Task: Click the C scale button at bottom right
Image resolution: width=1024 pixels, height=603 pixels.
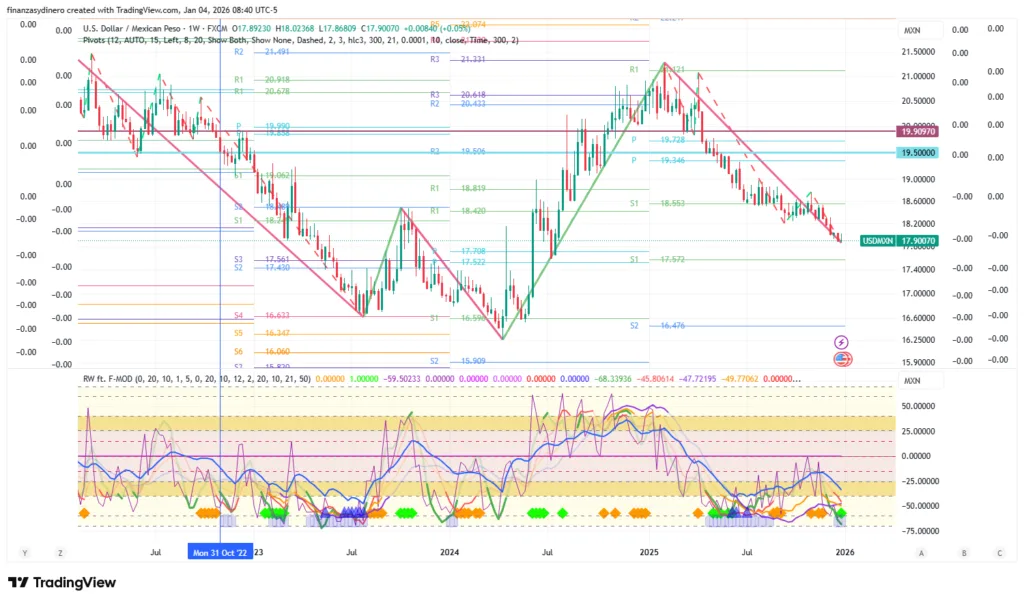Action: pos(998,552)
